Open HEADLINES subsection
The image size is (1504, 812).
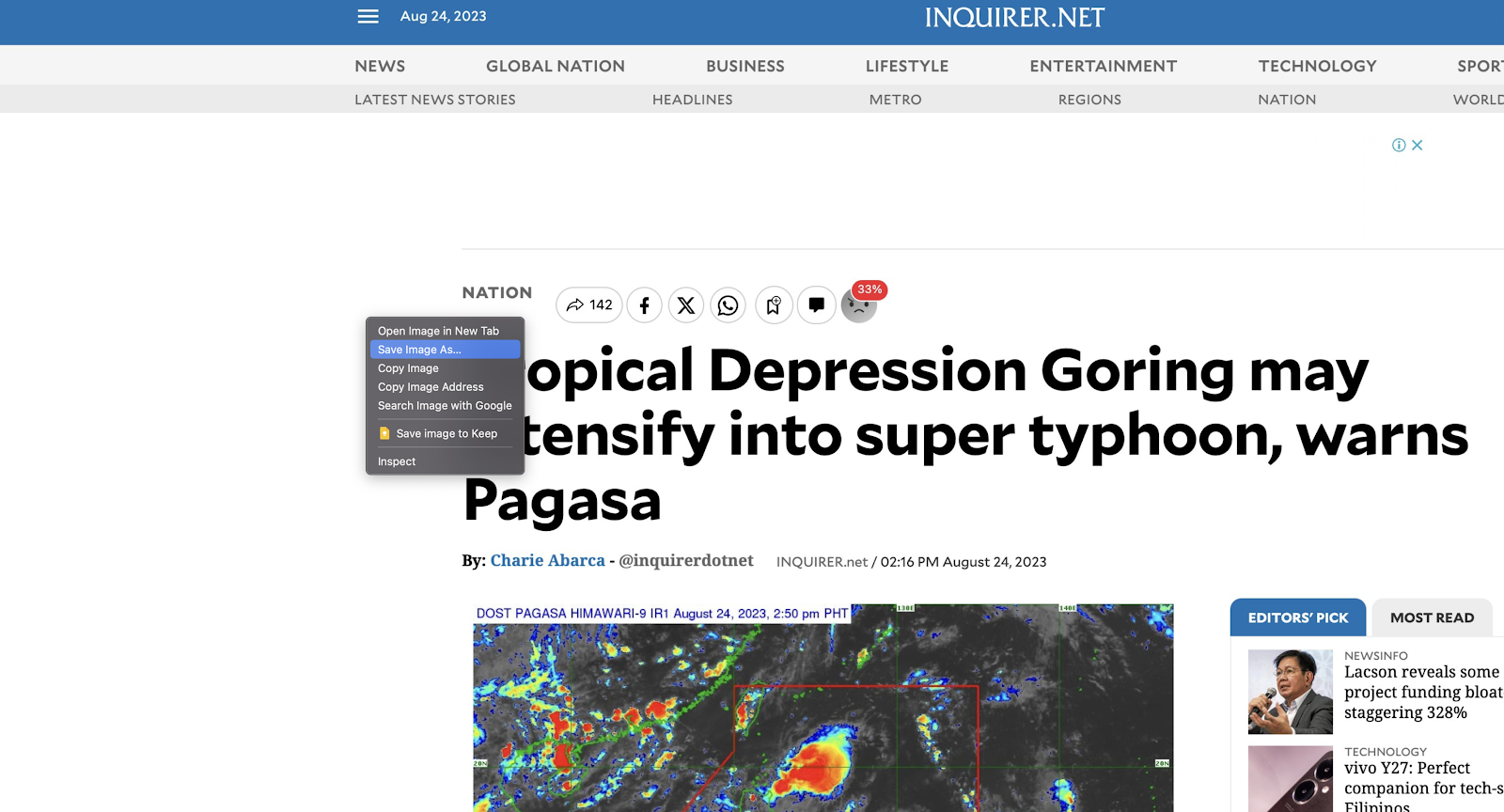[693, 100]
